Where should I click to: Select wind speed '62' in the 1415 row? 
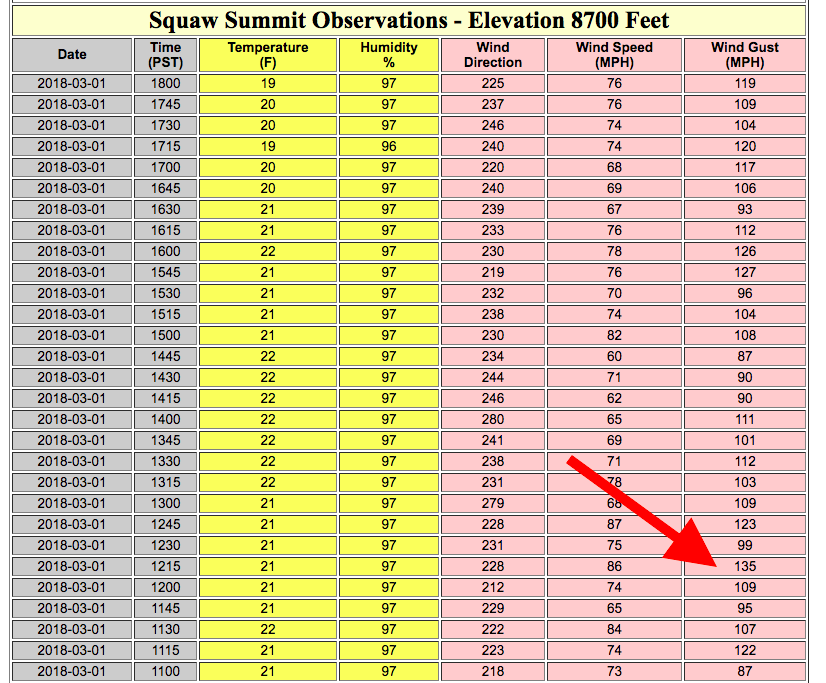click(614, 399)
